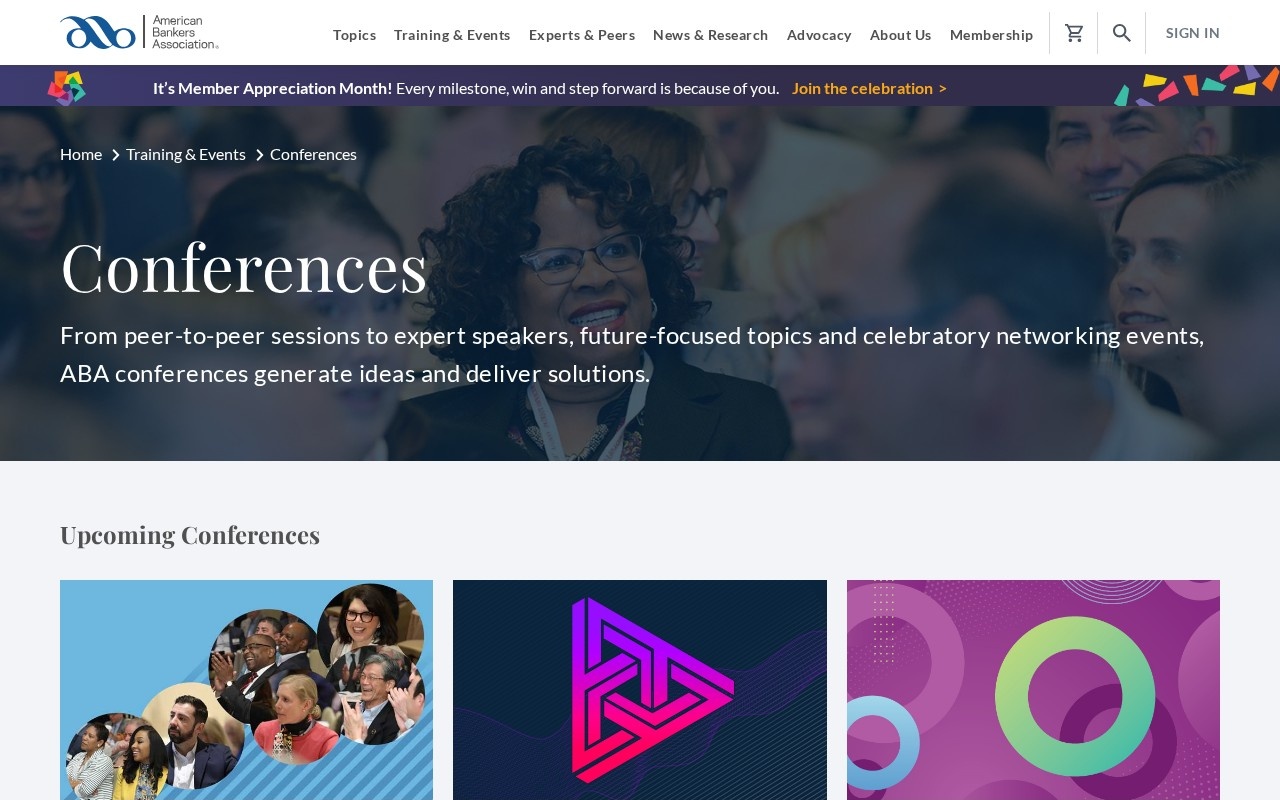Click the colorful pinwheel appreciation icon
This screenshot has height=800, width=1280.
tap(67, 88)
